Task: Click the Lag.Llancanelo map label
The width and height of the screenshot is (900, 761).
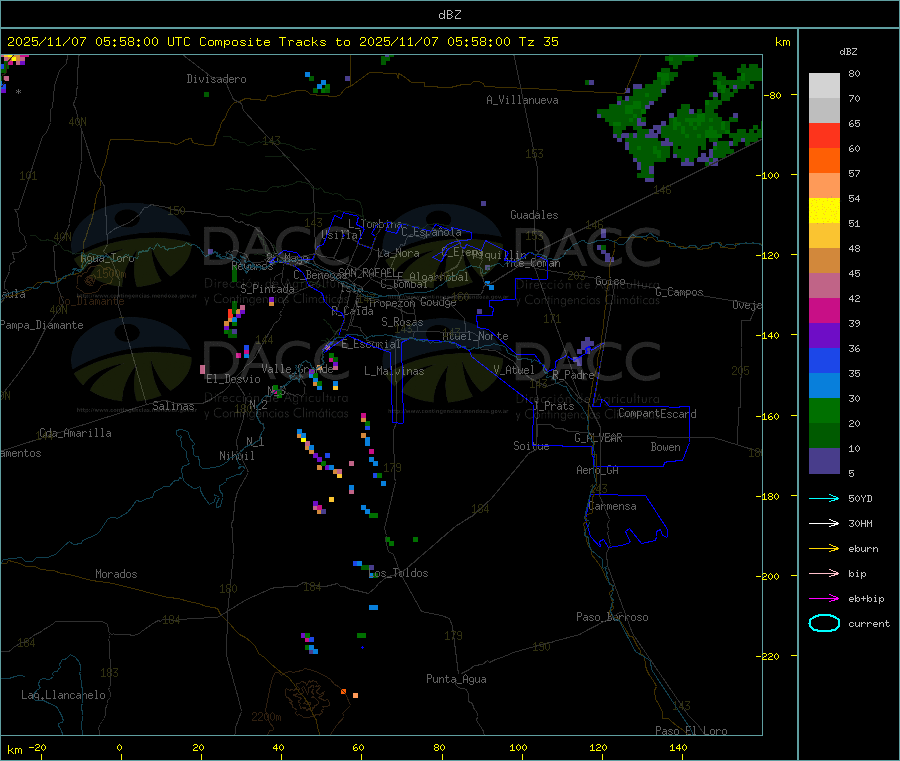Action: [x=63, y=695]
